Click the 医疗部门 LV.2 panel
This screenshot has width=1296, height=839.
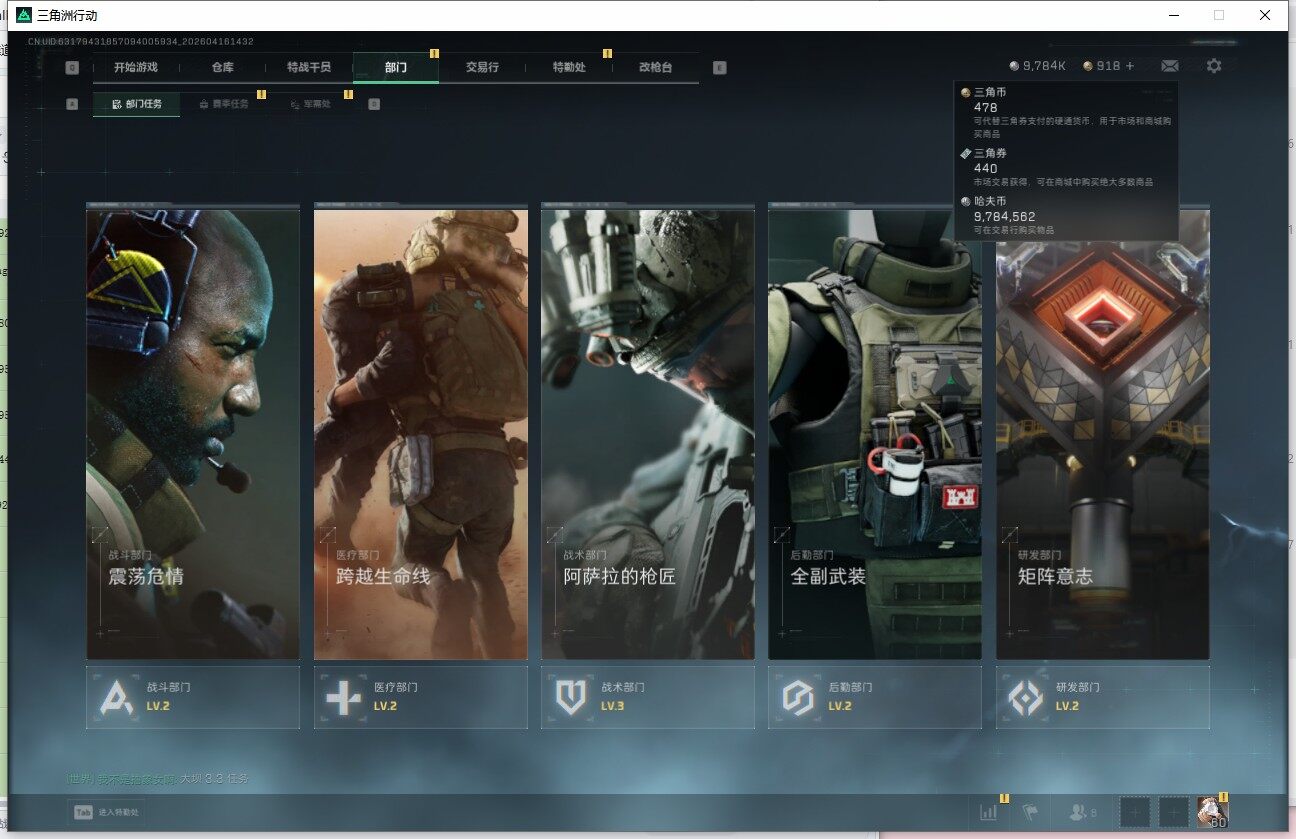click(x=421, y=697)
